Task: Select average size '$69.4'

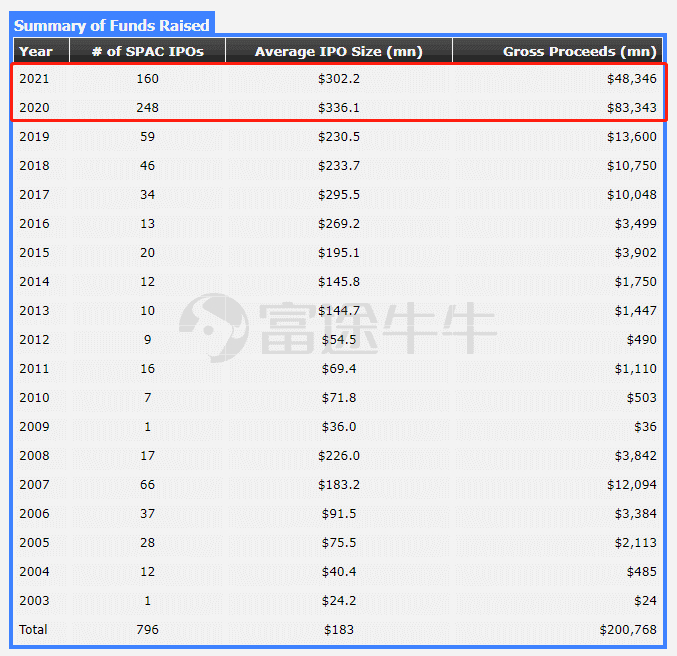Action: pyautogui.click(x=339, y=368)
